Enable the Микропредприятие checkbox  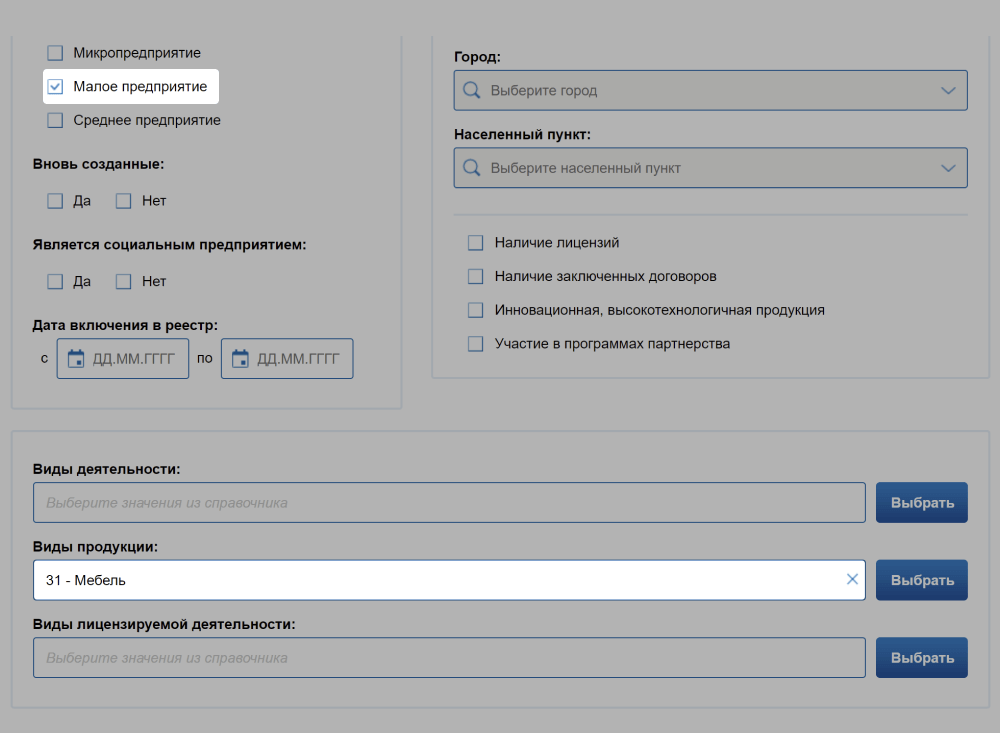pyautogui.click(x=56, y=52)
